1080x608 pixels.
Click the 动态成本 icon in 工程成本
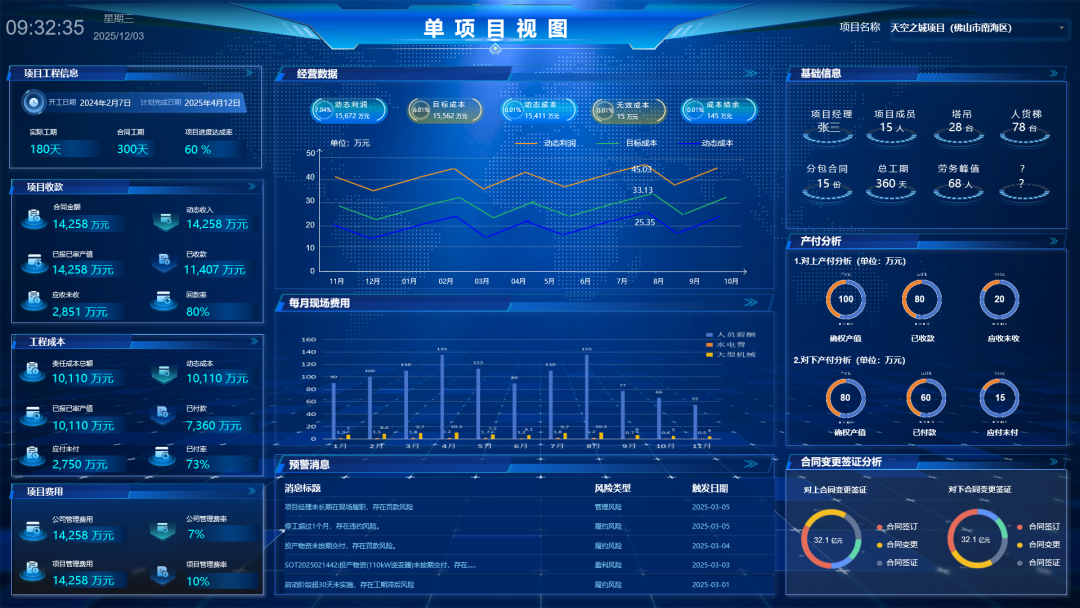tap(164, 374)
